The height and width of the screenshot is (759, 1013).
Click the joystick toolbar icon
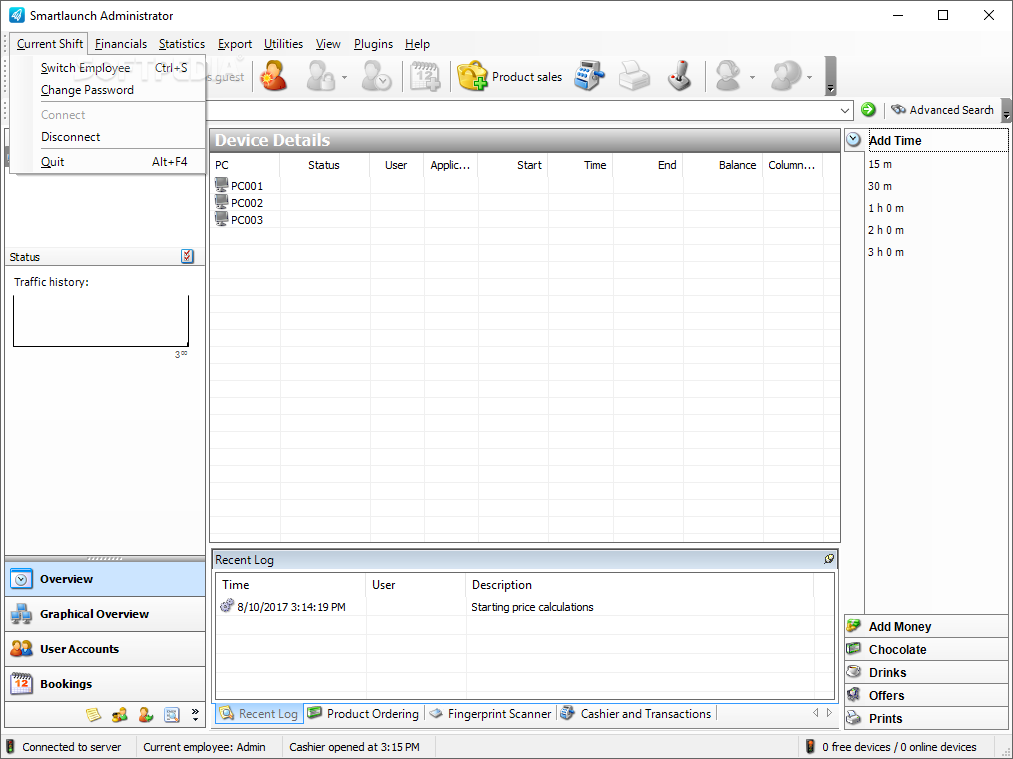tap(679, 76)
